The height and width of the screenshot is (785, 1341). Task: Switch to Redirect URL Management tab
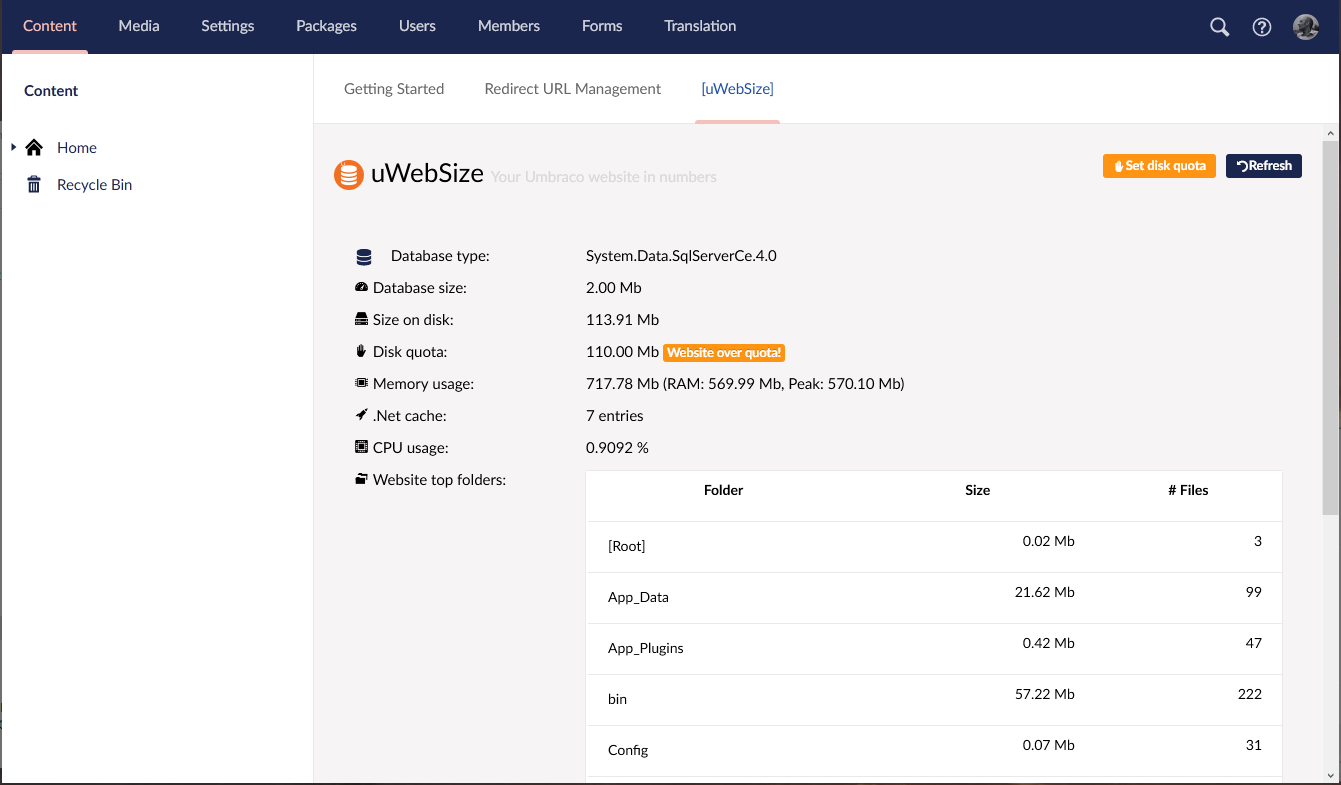(x=573, y=89)
